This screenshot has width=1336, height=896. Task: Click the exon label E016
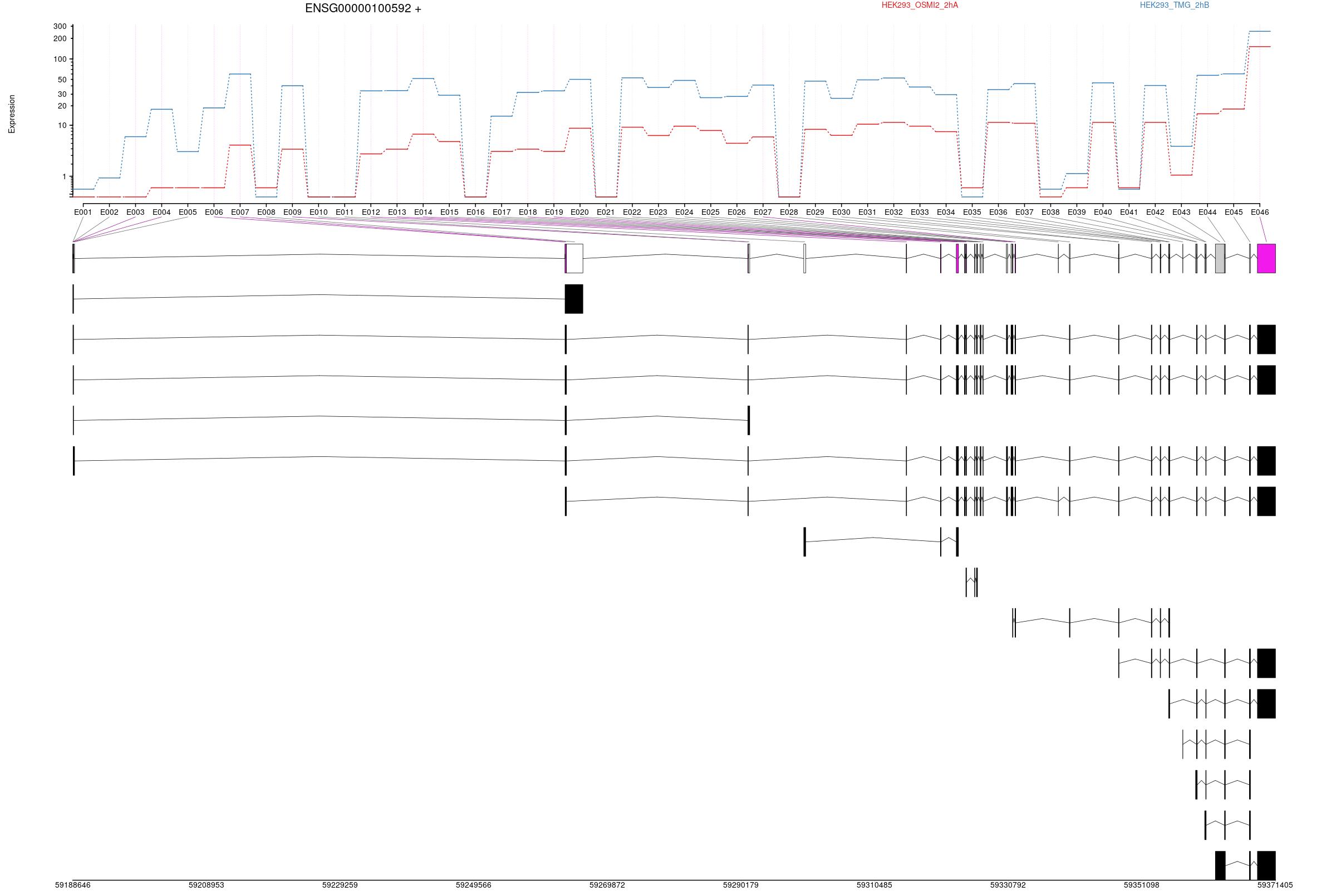(x=475, y=212)
